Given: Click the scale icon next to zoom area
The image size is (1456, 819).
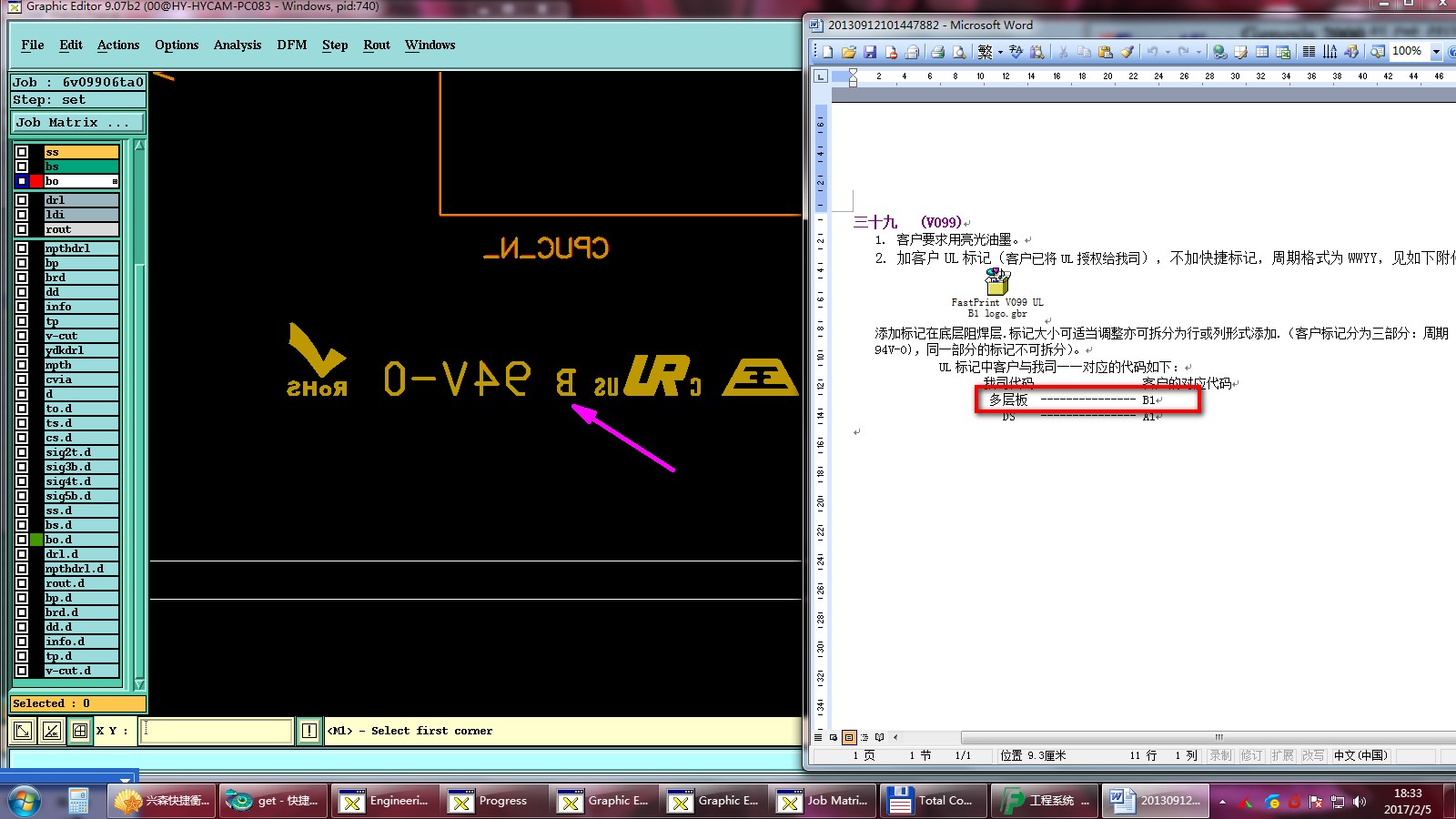Looking at the screenshot, I should point(52,730).
